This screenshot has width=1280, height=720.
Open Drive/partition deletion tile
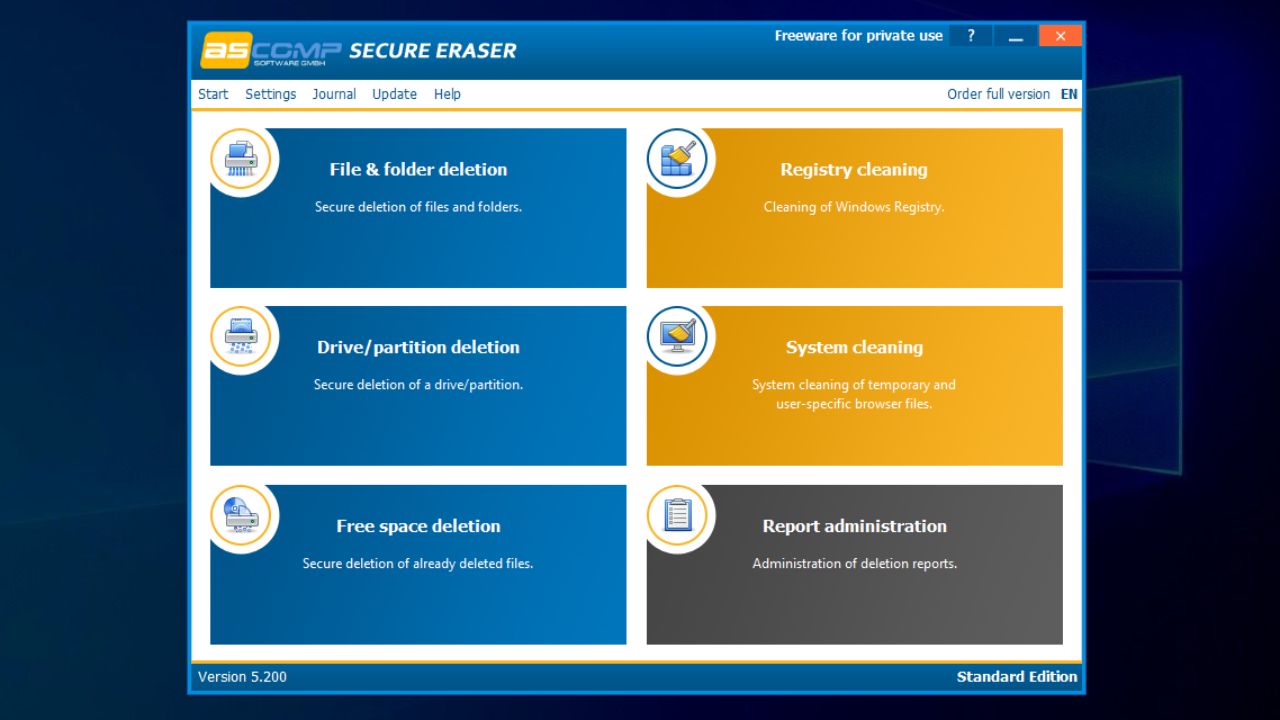pyautogui.click(x=418, y=386)
